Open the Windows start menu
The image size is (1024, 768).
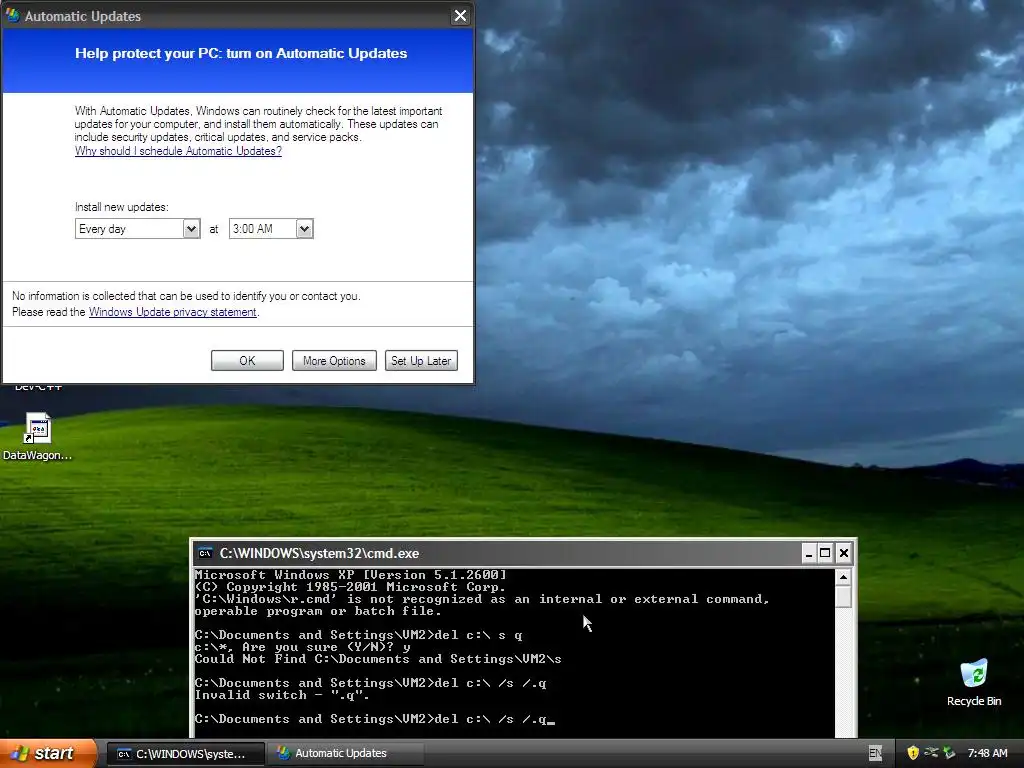47,753
